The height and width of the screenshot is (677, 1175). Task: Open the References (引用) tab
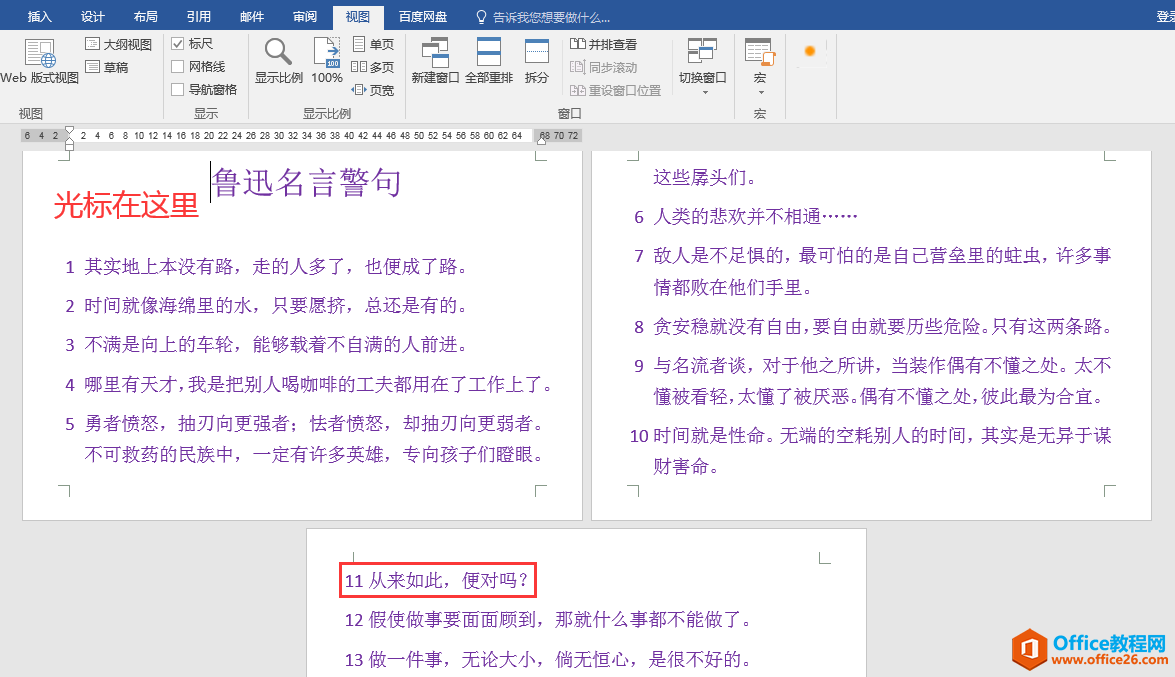[199, 16]
